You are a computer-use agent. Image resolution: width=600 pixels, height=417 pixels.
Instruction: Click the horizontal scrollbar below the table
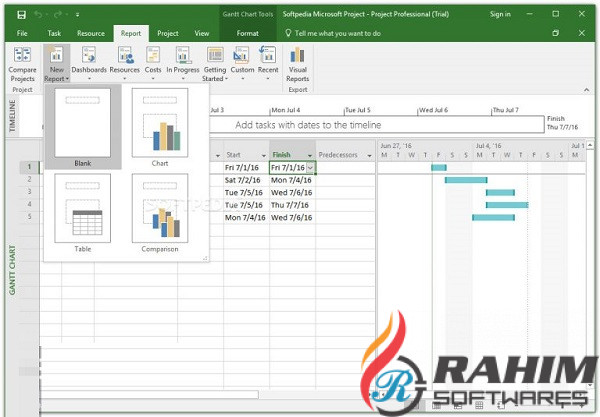pyautogui.click(x=149, y=394)
